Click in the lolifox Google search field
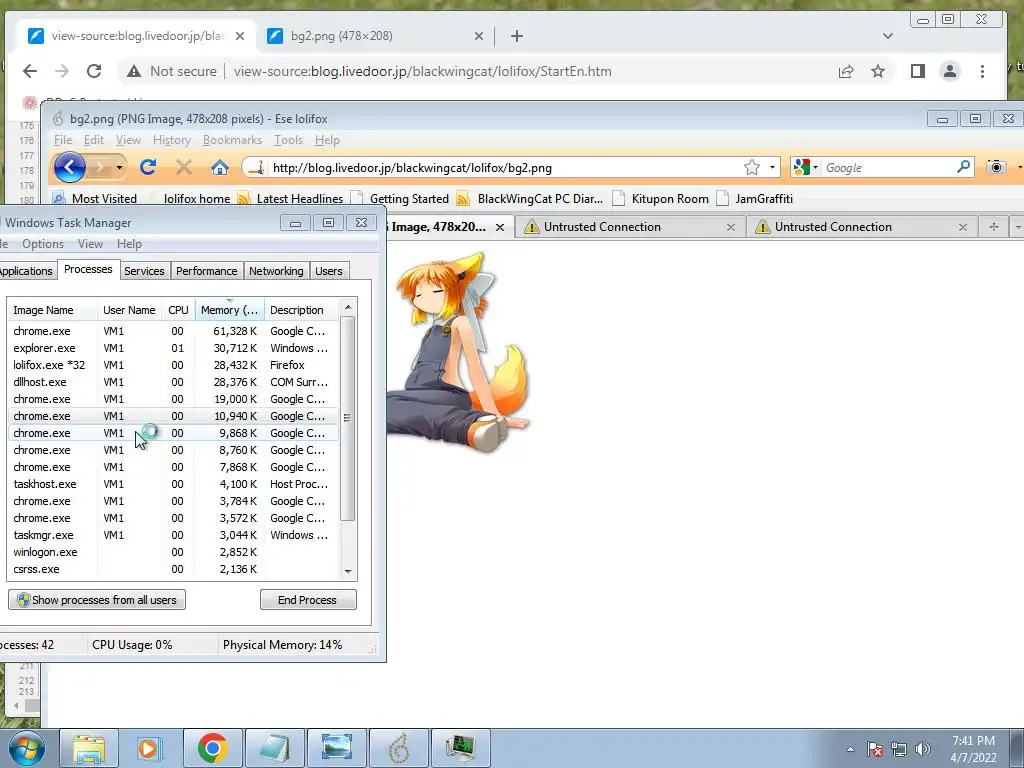 point(888,168)
